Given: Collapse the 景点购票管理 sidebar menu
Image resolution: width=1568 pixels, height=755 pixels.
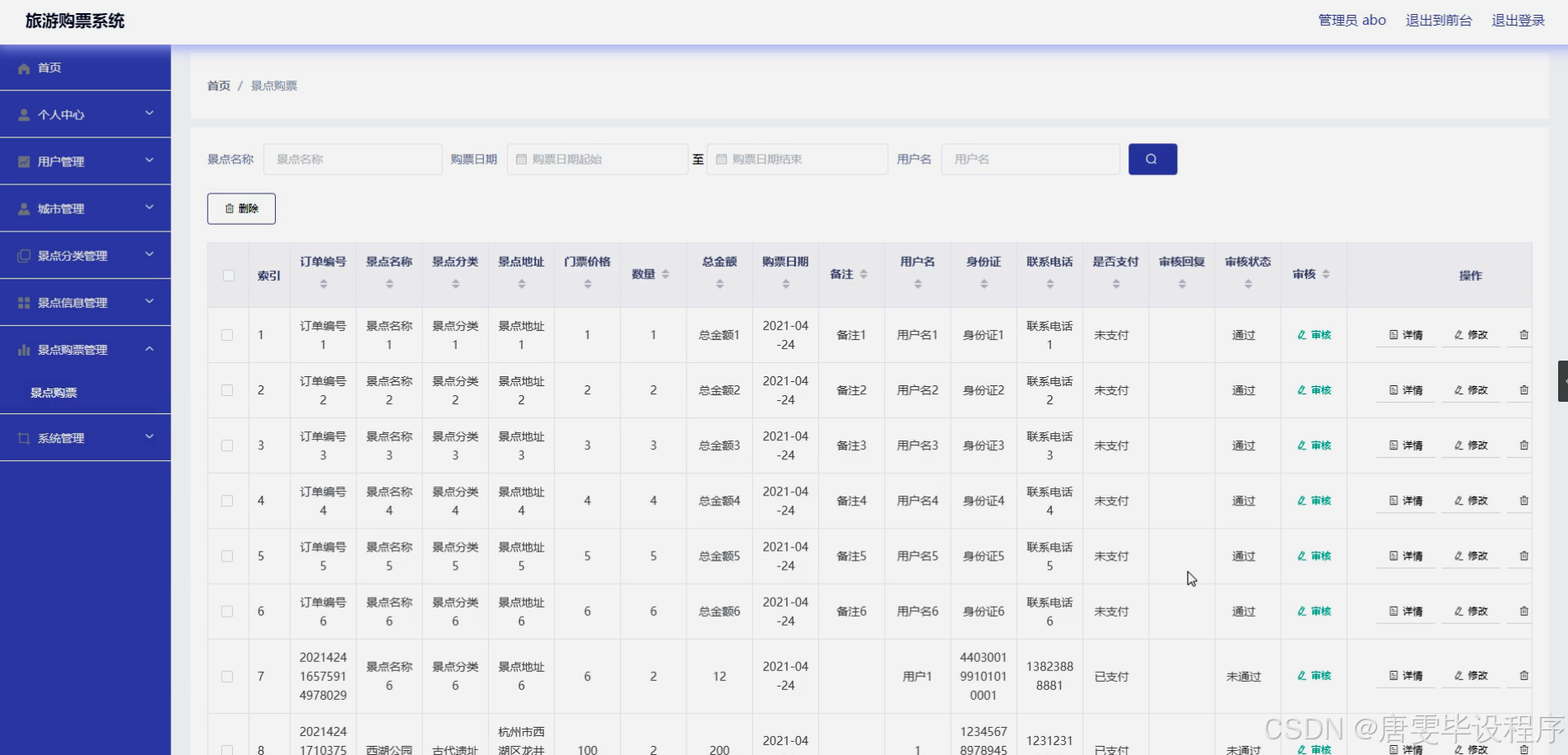Looking at the screenshot, I should tap(86, 349).
